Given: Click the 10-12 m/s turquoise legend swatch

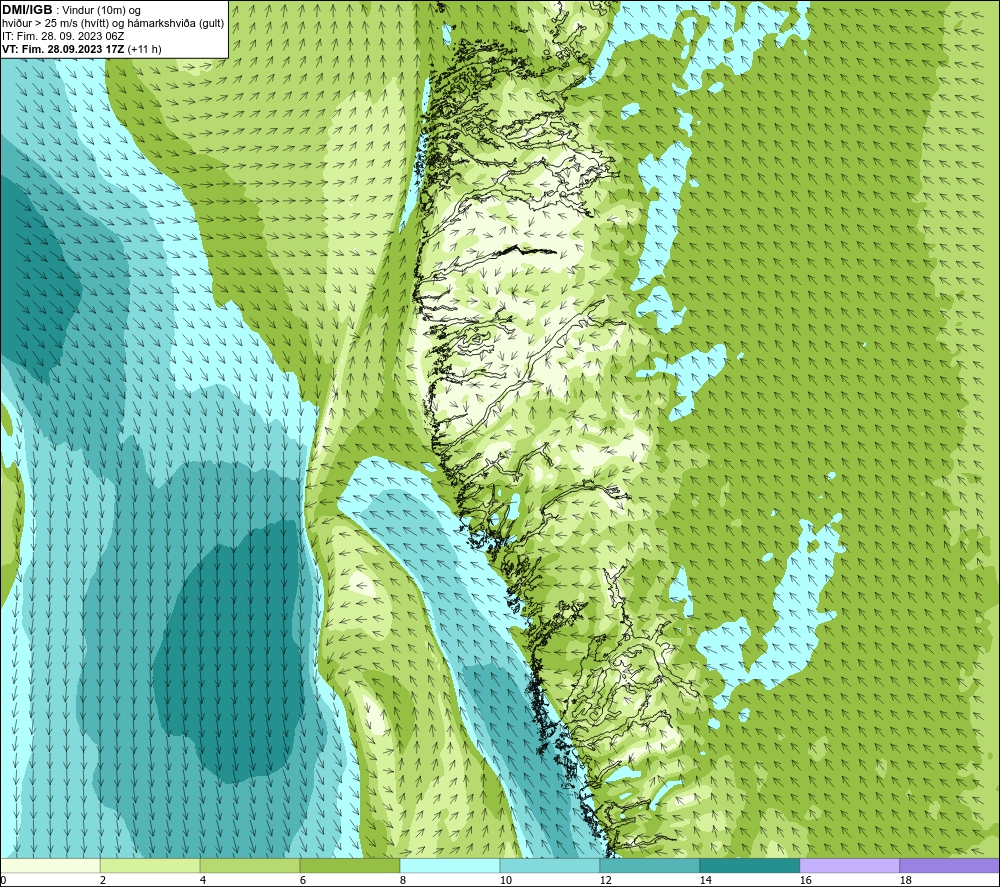Looking at the screenshot, I should tap(550, 865).
